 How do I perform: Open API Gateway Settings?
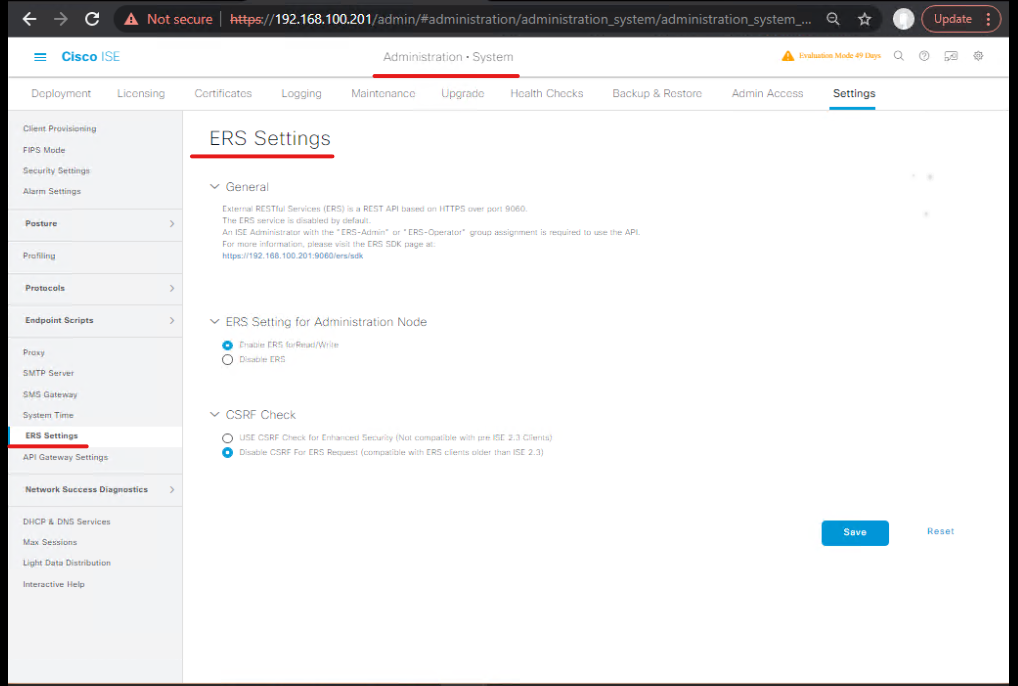click(x=66, y=458)
